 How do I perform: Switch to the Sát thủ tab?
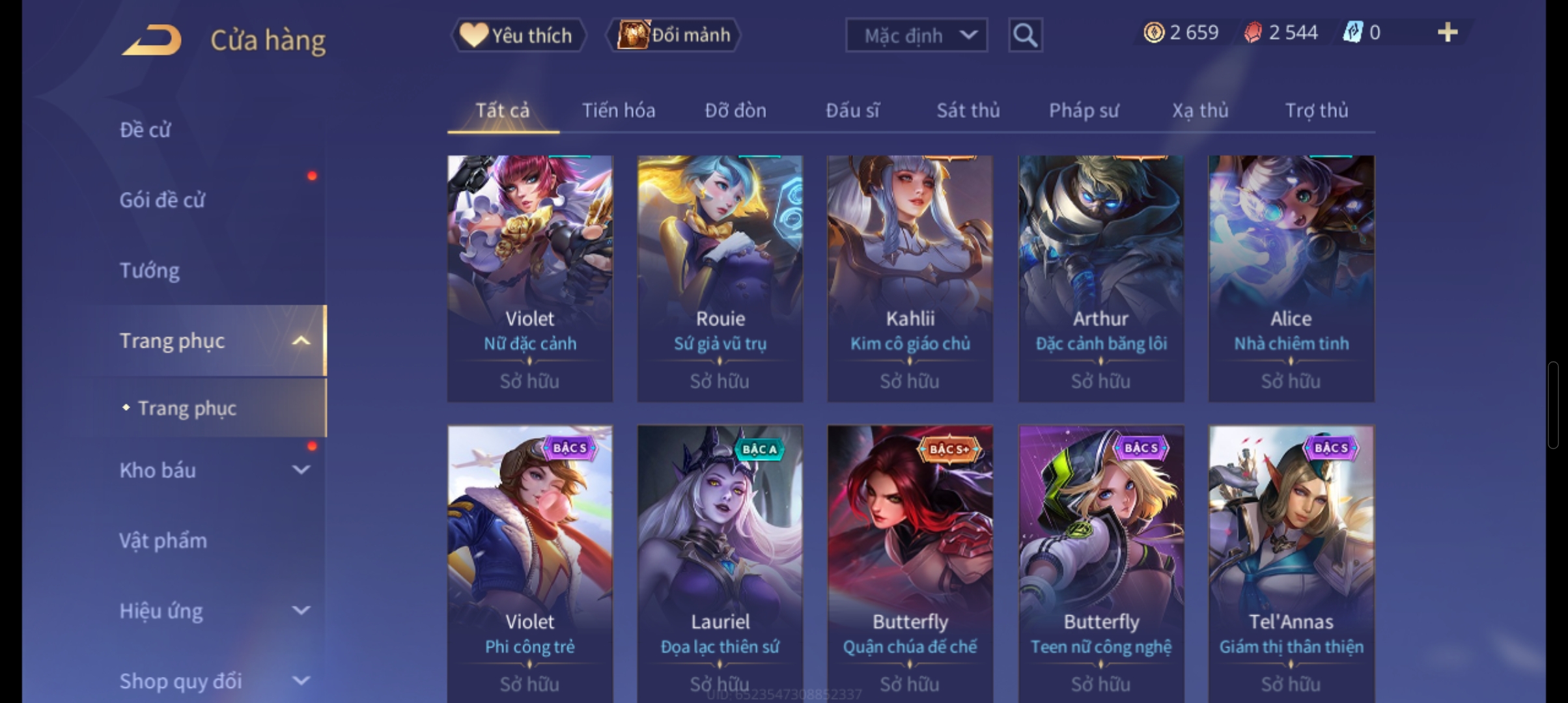tap(968, 111)
